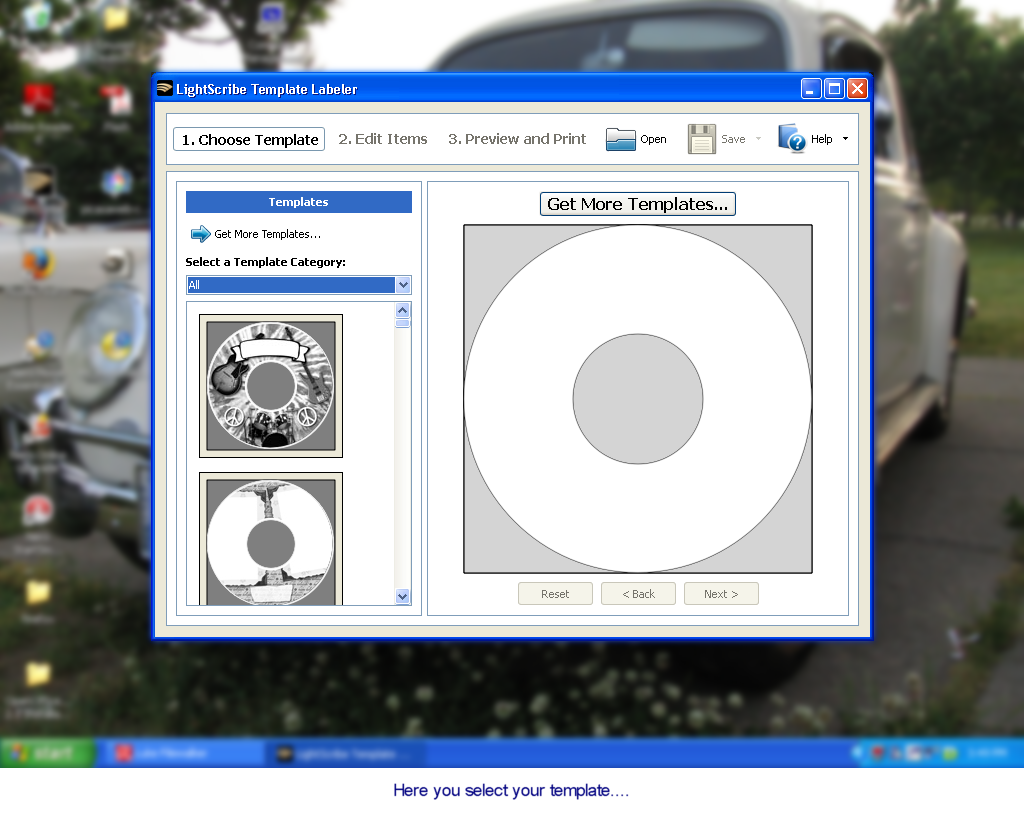This screenshot has width=1024, height=816.
Task: Select the 1. Choose Template step
Action: 249,140
